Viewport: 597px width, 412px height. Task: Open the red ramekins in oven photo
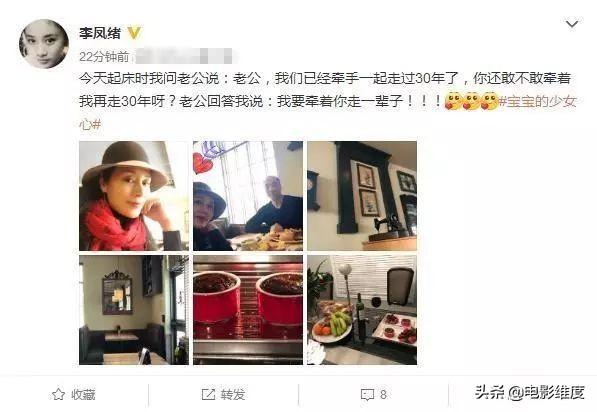(248, 310)
